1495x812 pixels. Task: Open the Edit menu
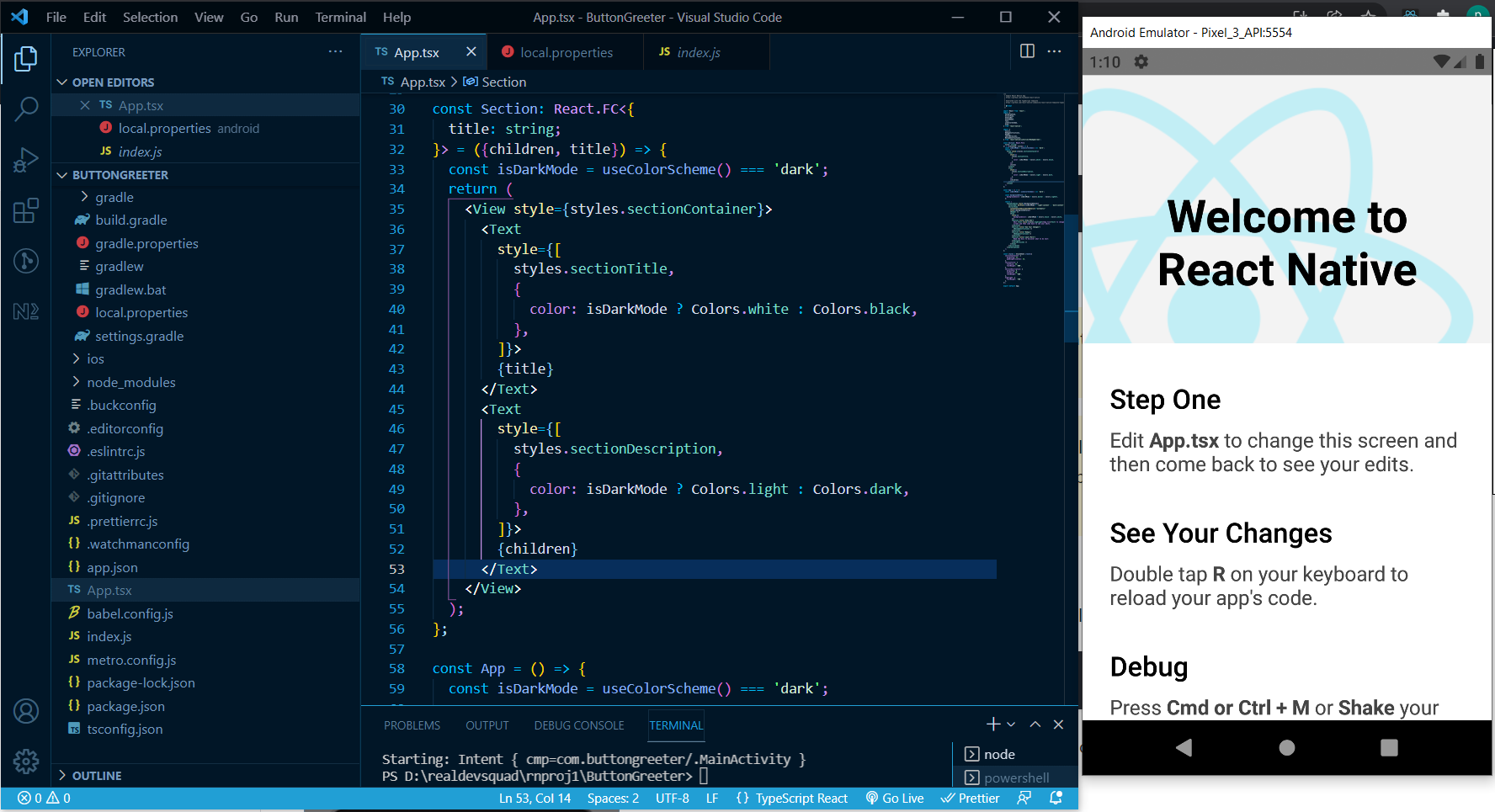pyautogui.click(x=94, y=17)
